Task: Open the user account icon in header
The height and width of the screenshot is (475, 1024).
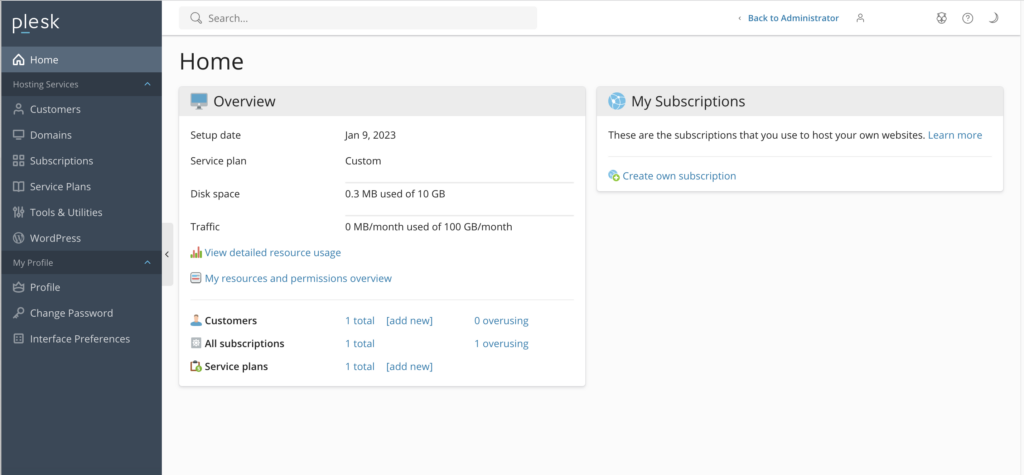Action: [860, 18]
